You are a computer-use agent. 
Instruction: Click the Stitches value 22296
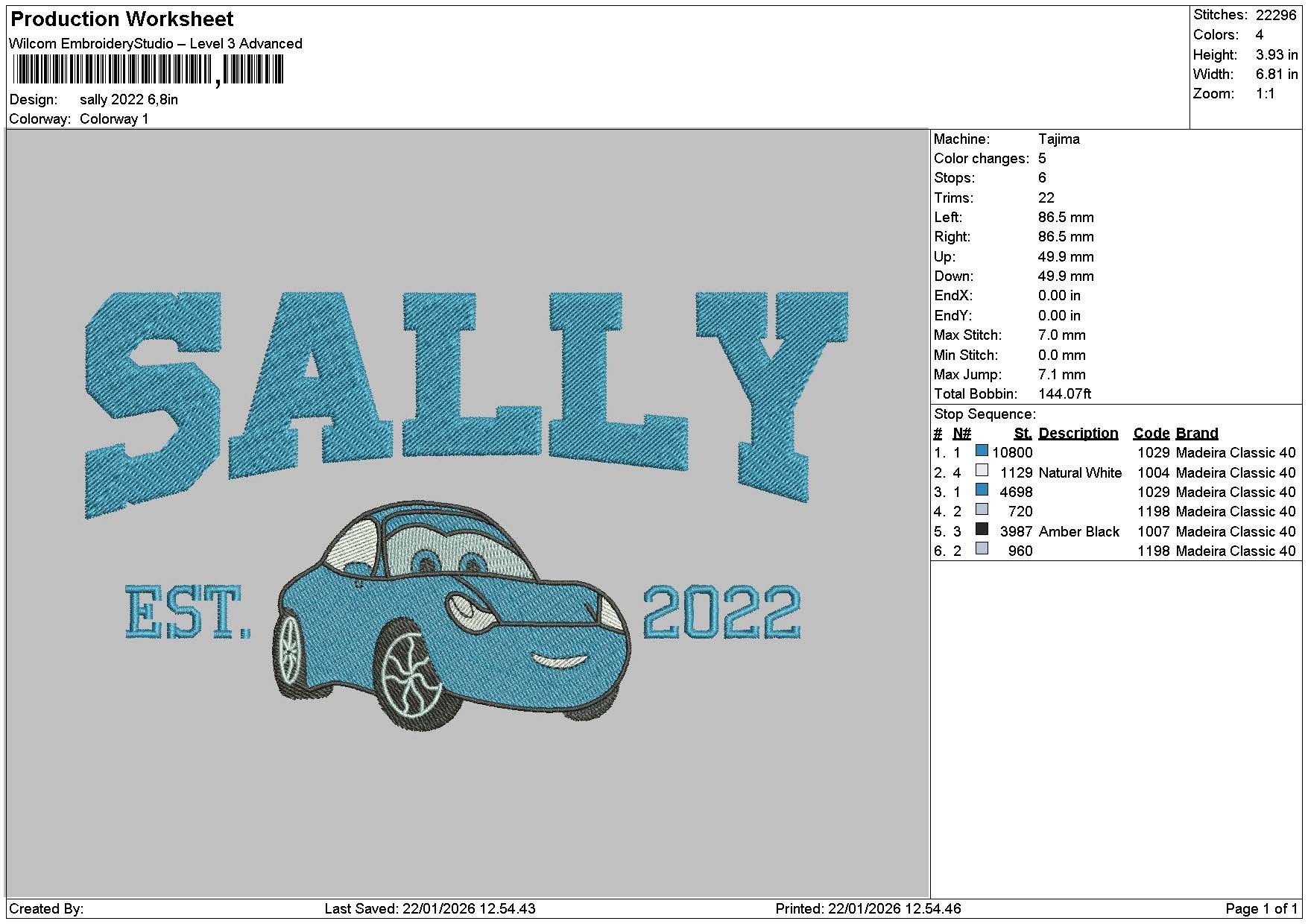[1276, 15]
